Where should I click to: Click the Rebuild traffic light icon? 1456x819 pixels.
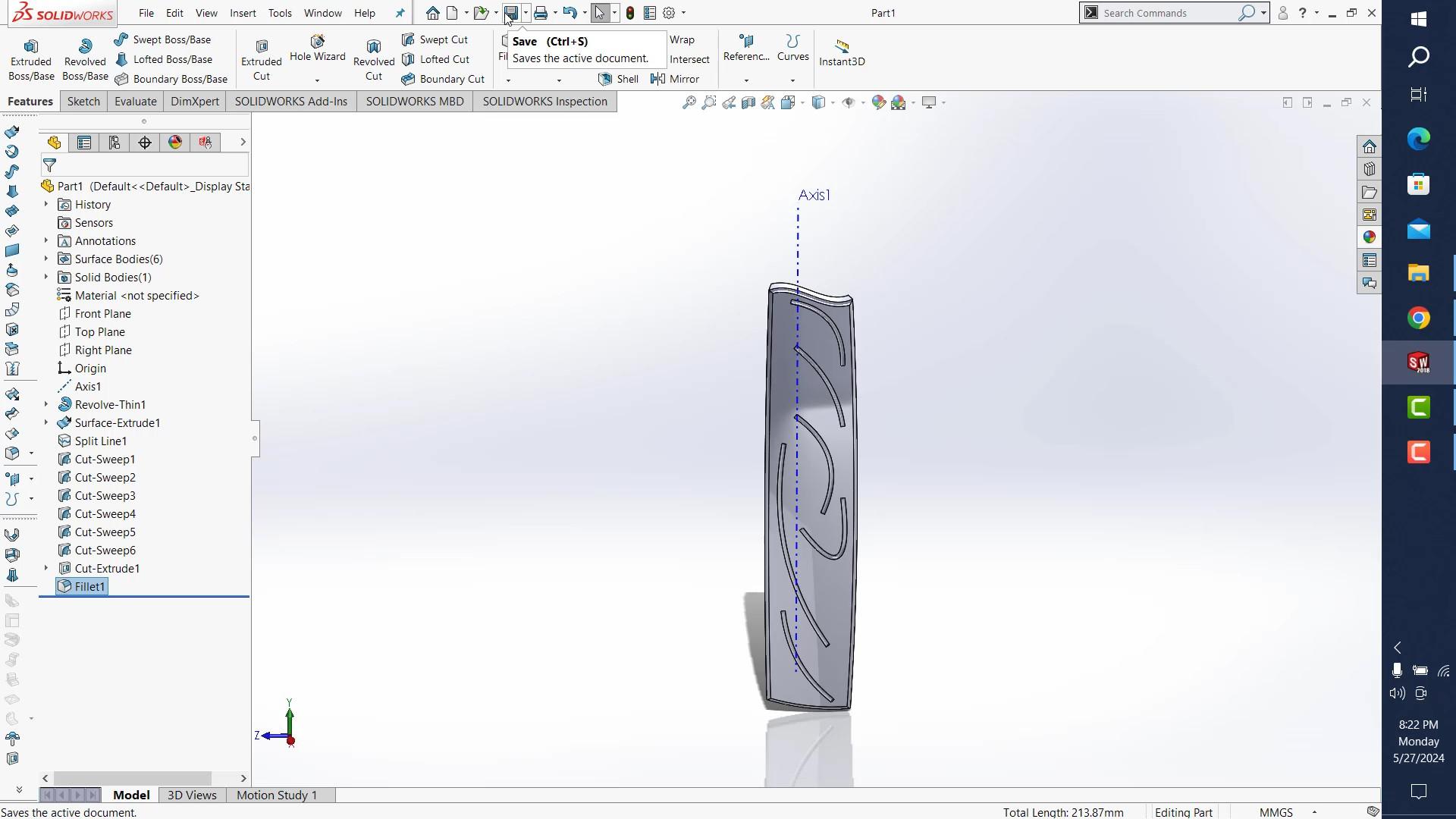pos(629,13)
